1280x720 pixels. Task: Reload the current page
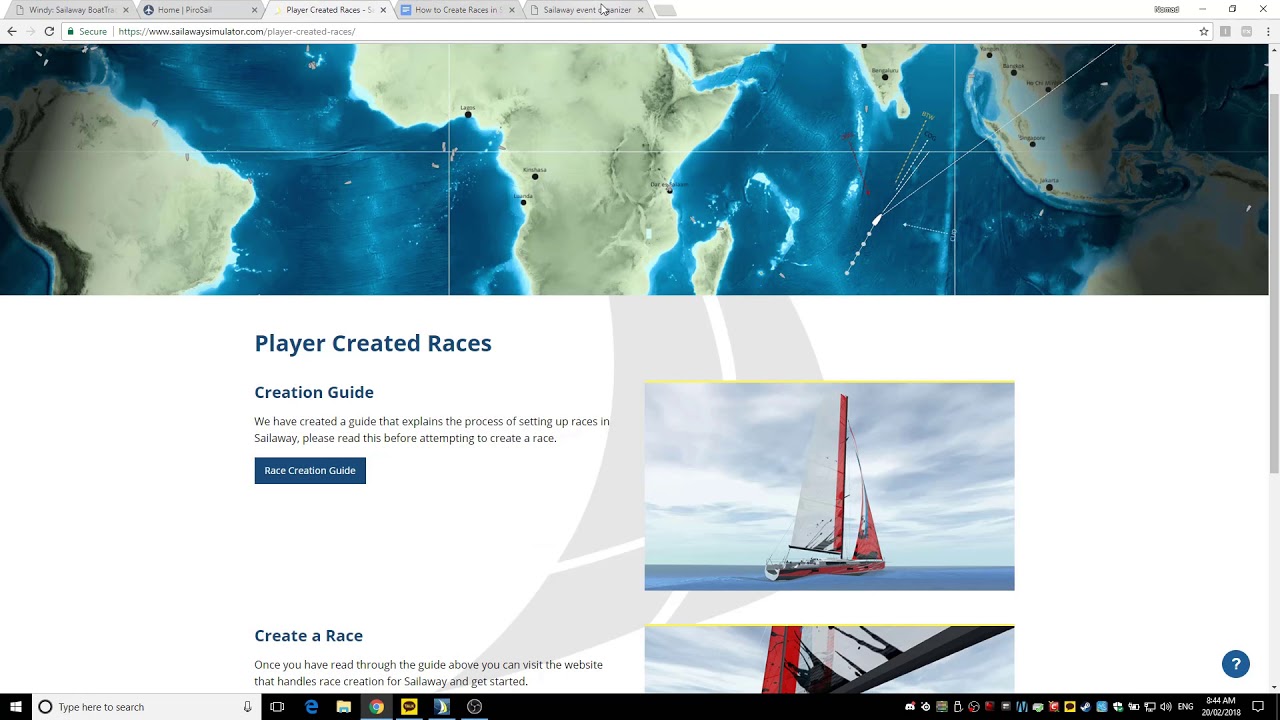[x=49, y=31]
